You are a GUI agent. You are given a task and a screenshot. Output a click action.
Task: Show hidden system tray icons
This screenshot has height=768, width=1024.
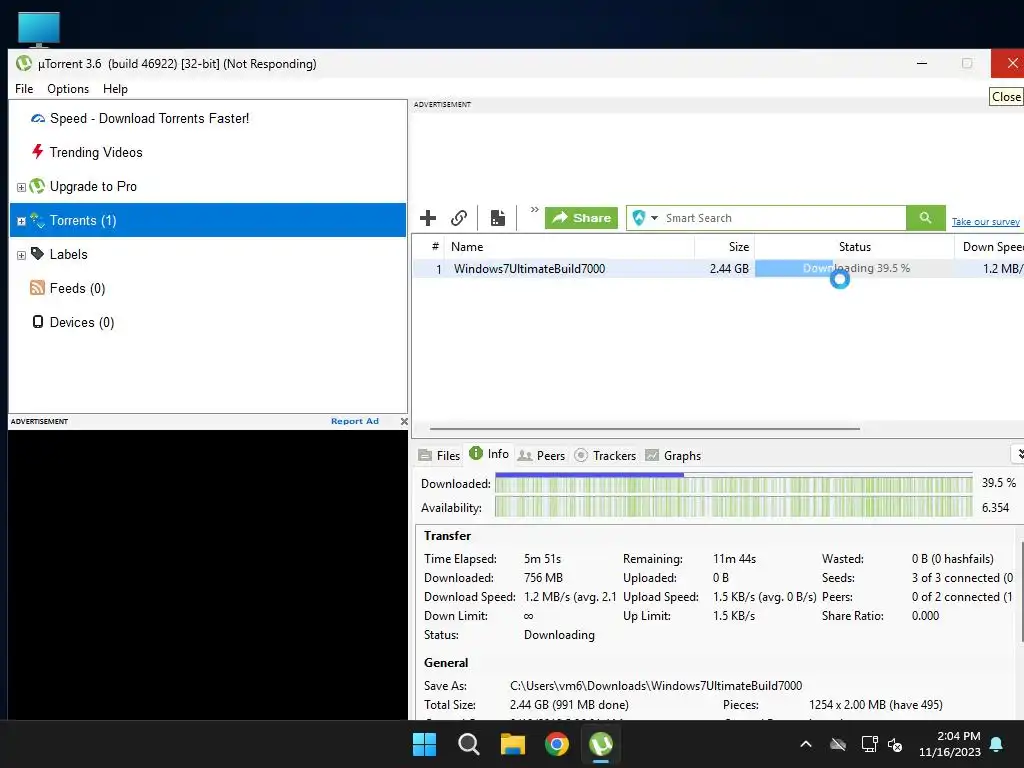point(806,744)
